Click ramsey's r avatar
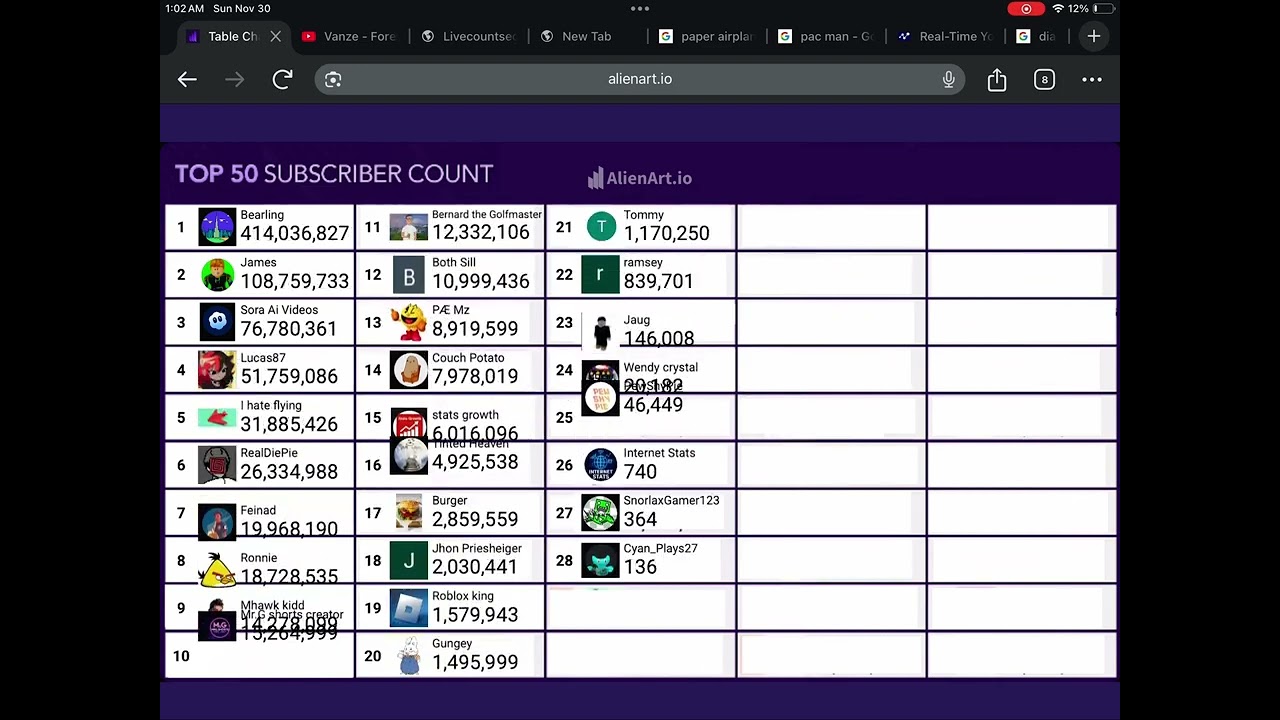 (x=600, y=275)
